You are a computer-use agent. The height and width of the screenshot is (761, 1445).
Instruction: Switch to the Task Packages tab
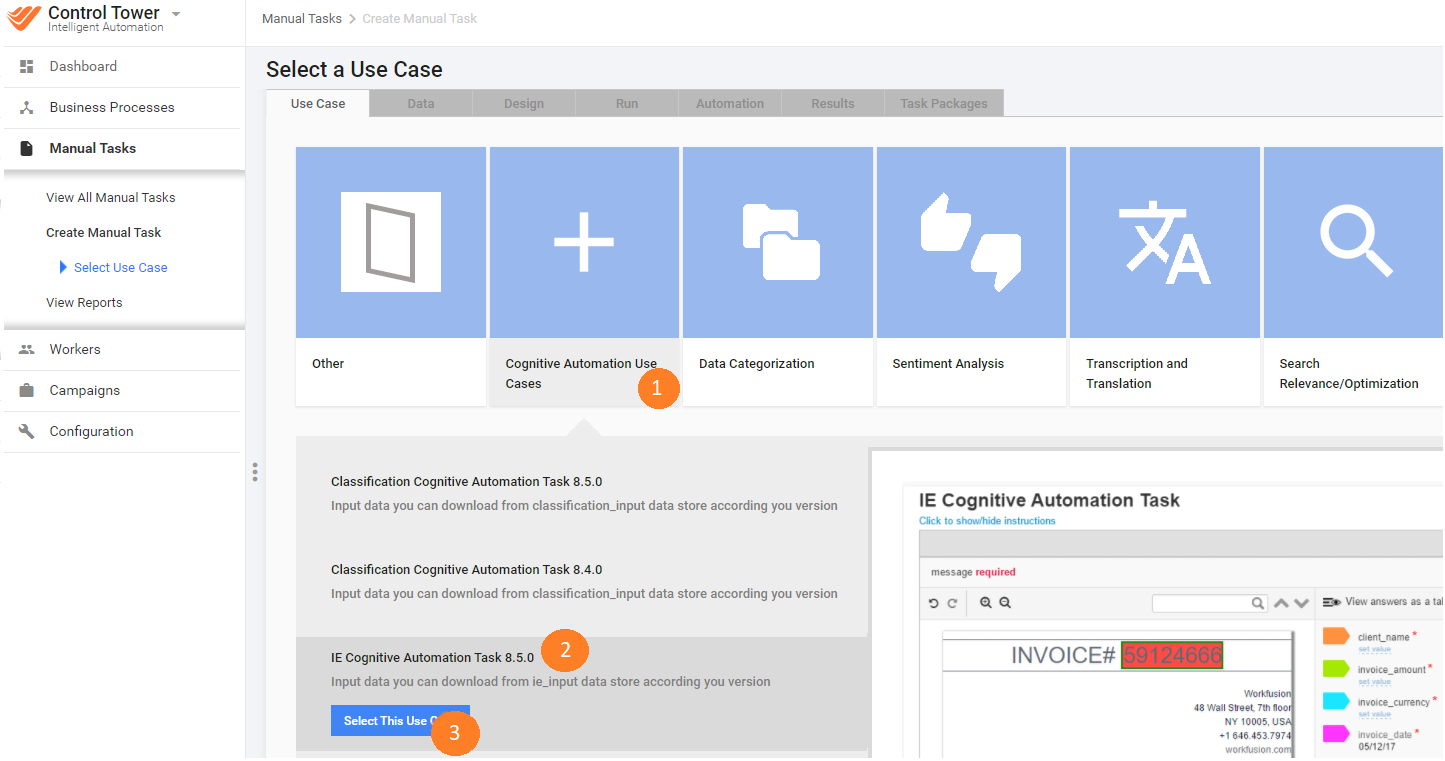(x=944, y=103)
